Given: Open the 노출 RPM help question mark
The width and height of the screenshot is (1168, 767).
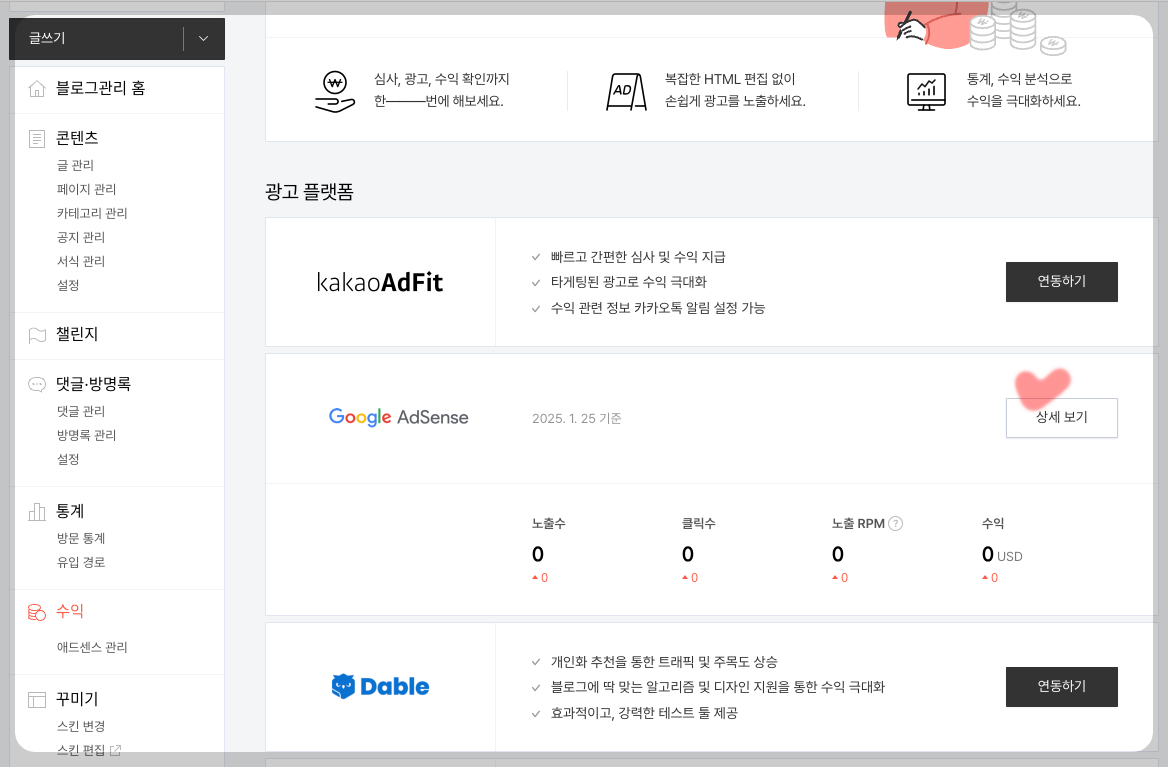Looking at the screenshot, I should coord(895,523).
